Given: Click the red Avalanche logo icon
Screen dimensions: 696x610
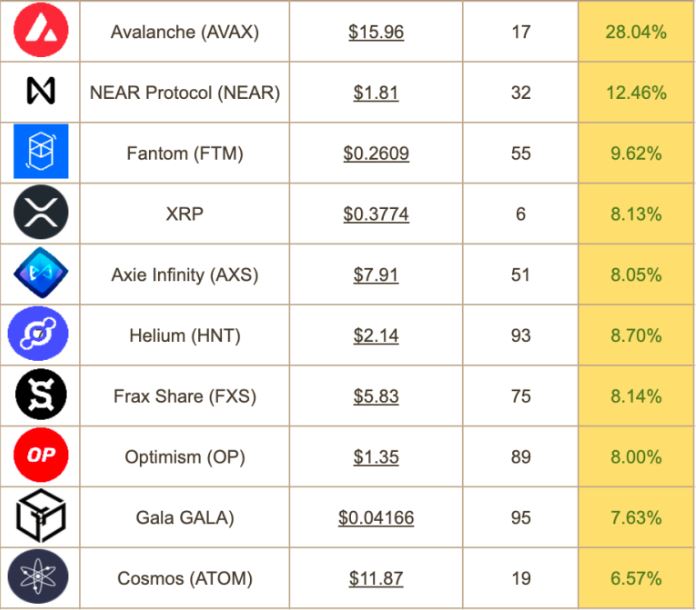Looking at the screenshot, I should pos(41,30).
